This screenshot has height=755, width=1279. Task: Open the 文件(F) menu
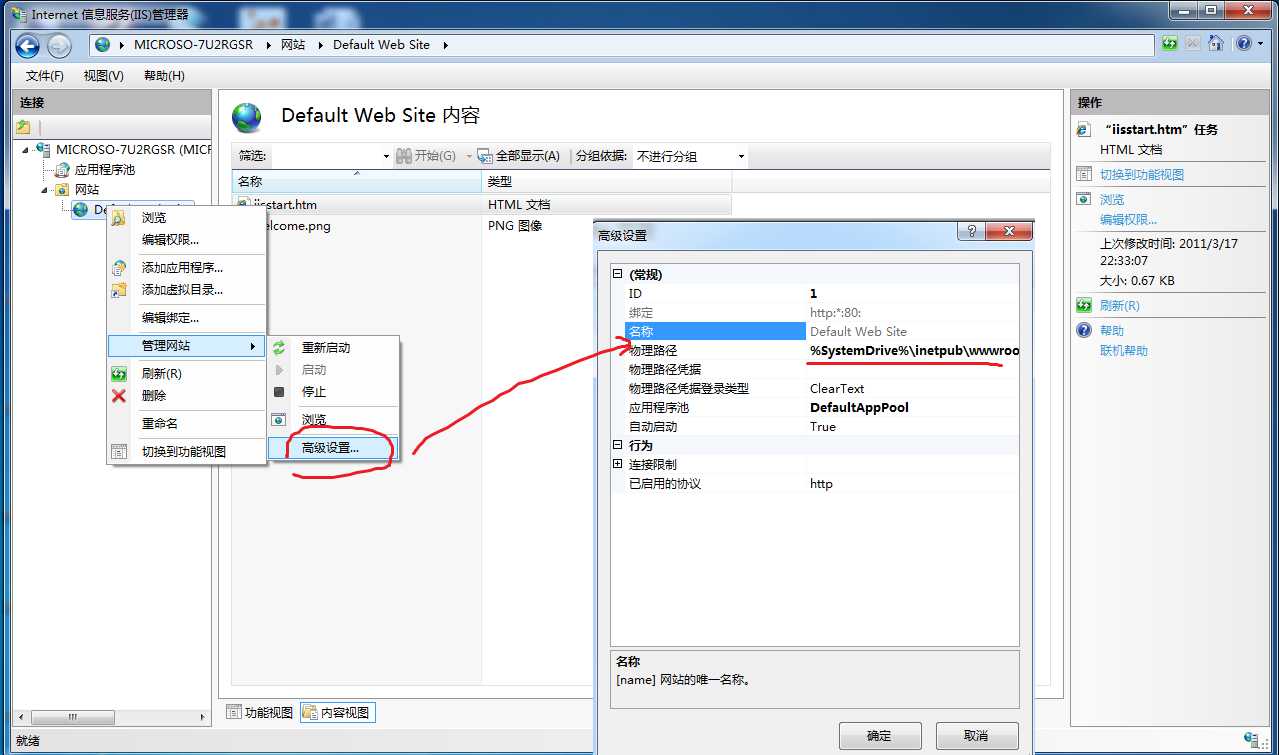tap(45, 76)
